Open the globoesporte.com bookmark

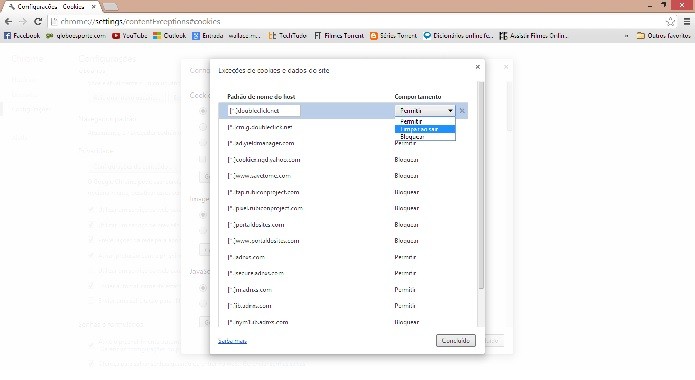(76, 35)
